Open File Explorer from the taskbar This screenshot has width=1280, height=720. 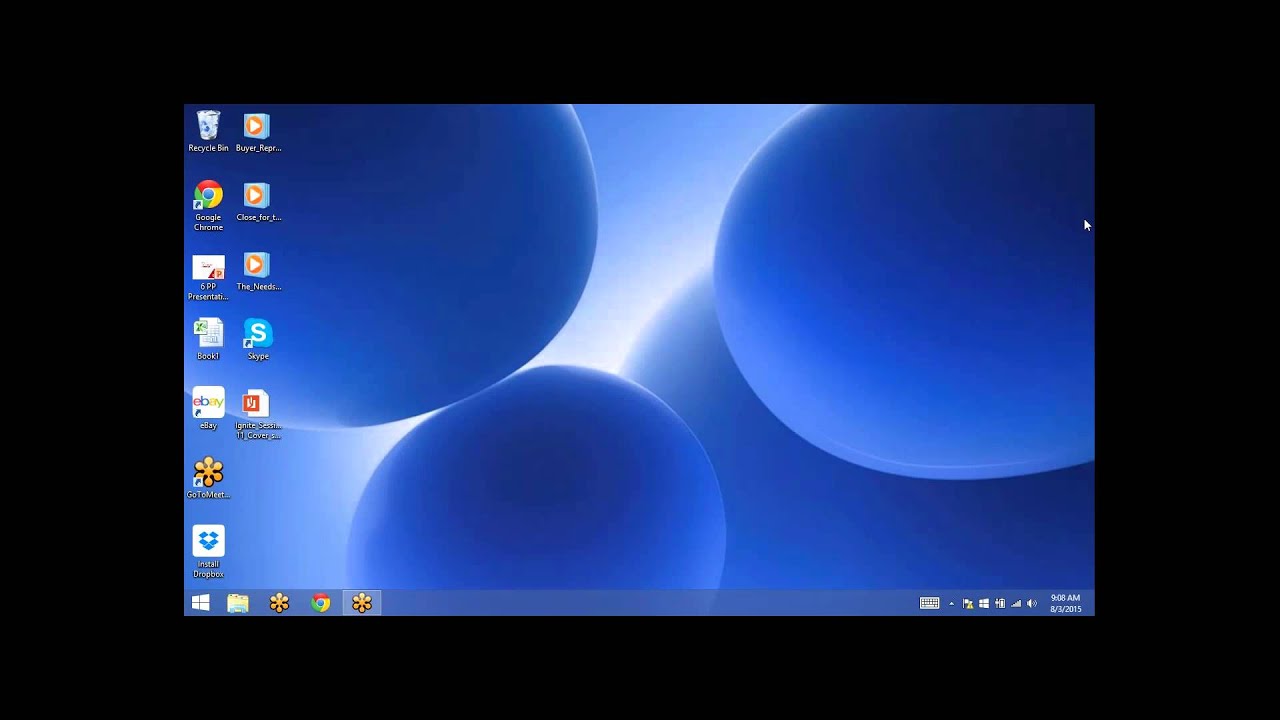click(238, 603)
